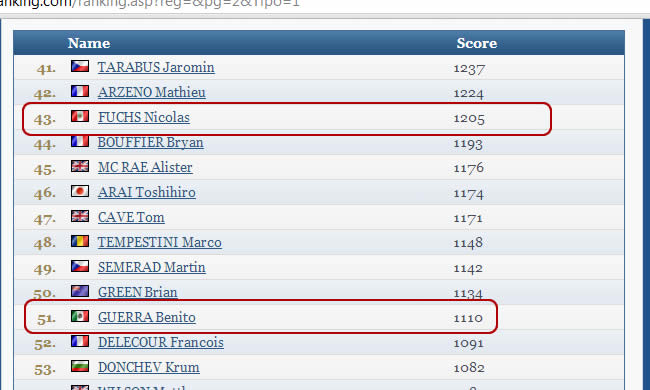The image size is (650, 390).
Task: Visit SEMERAD Martin profile link
Action: (x=151, y=267)
